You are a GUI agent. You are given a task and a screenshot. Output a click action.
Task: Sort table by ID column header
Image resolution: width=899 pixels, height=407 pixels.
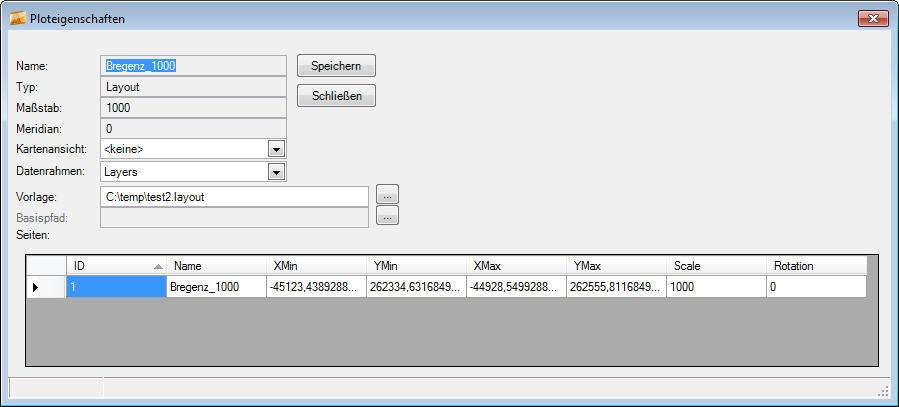point(116,266)
